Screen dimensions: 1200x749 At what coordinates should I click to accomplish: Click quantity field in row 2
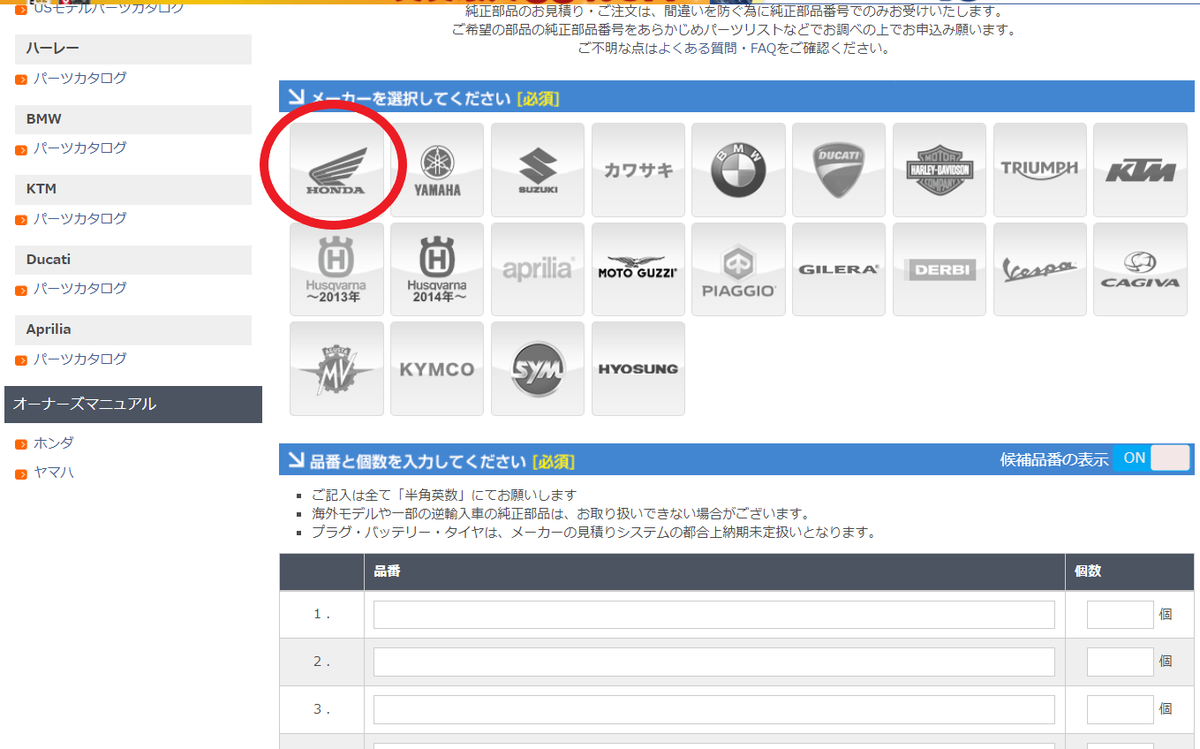1120,661
